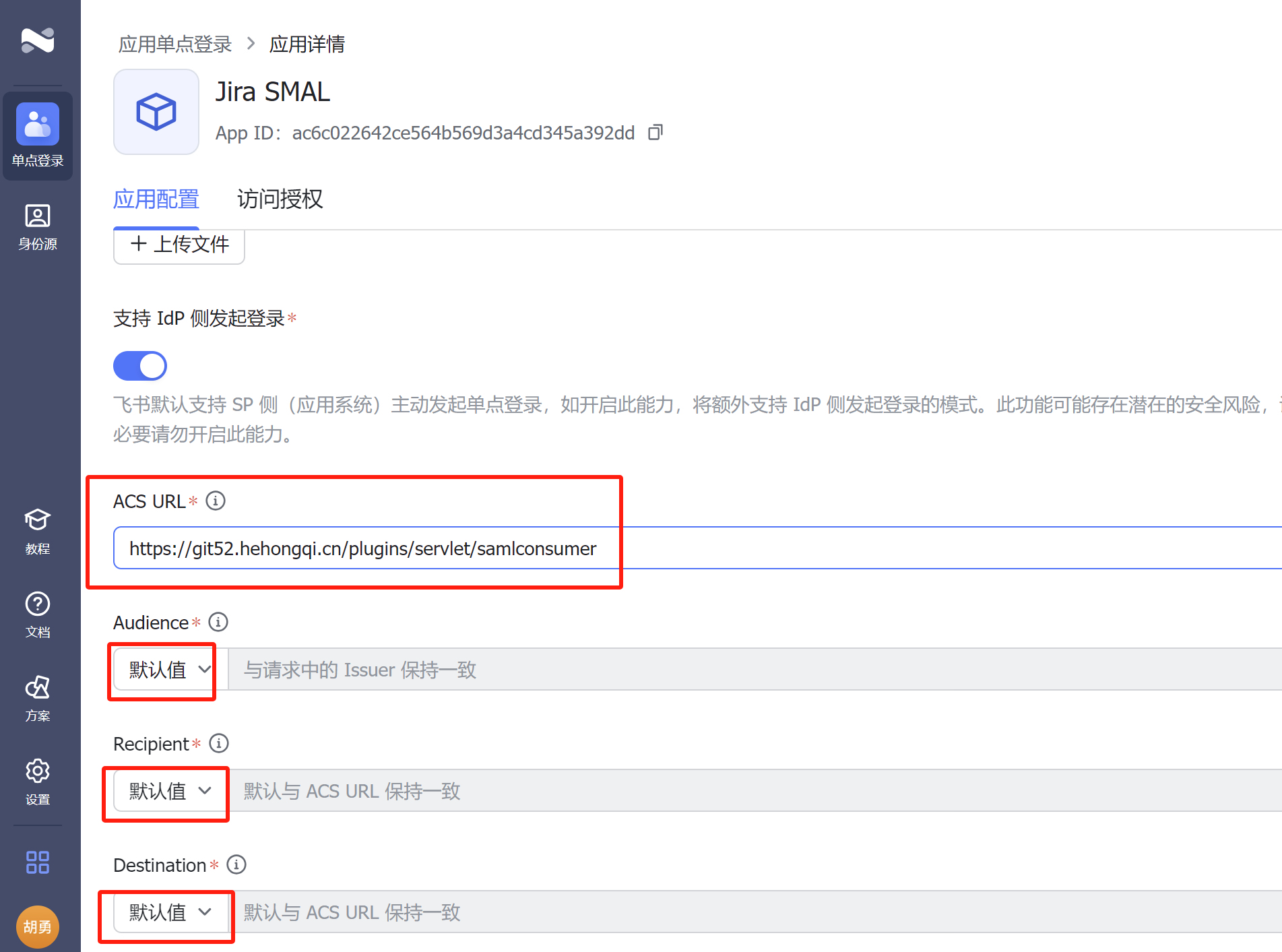Click the 上传文件 upload button
This screenshot has height=952, width=1282.
point(179,245)
